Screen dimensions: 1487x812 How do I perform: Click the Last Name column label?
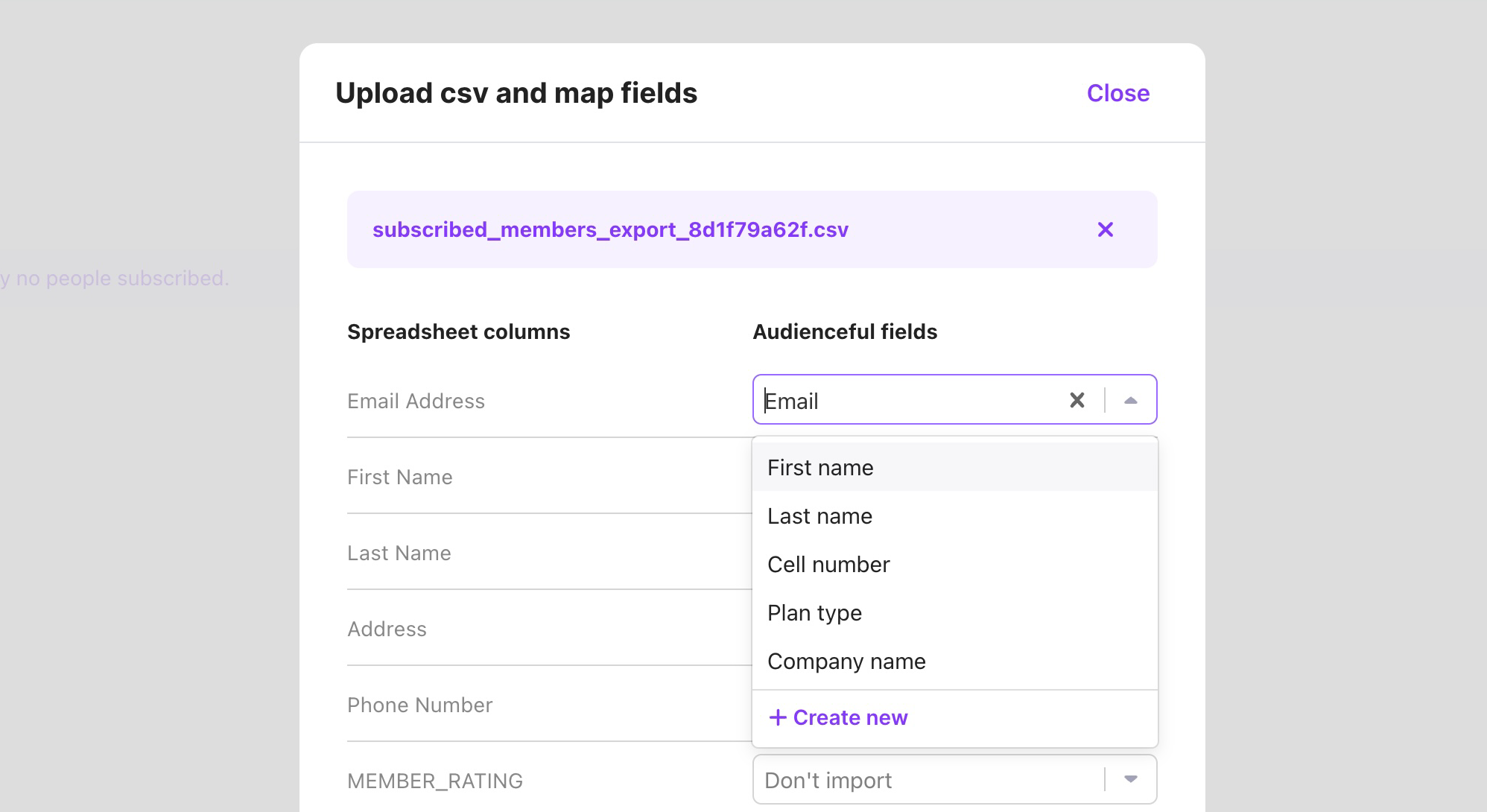pyautogui.click(x=399, y=553)
